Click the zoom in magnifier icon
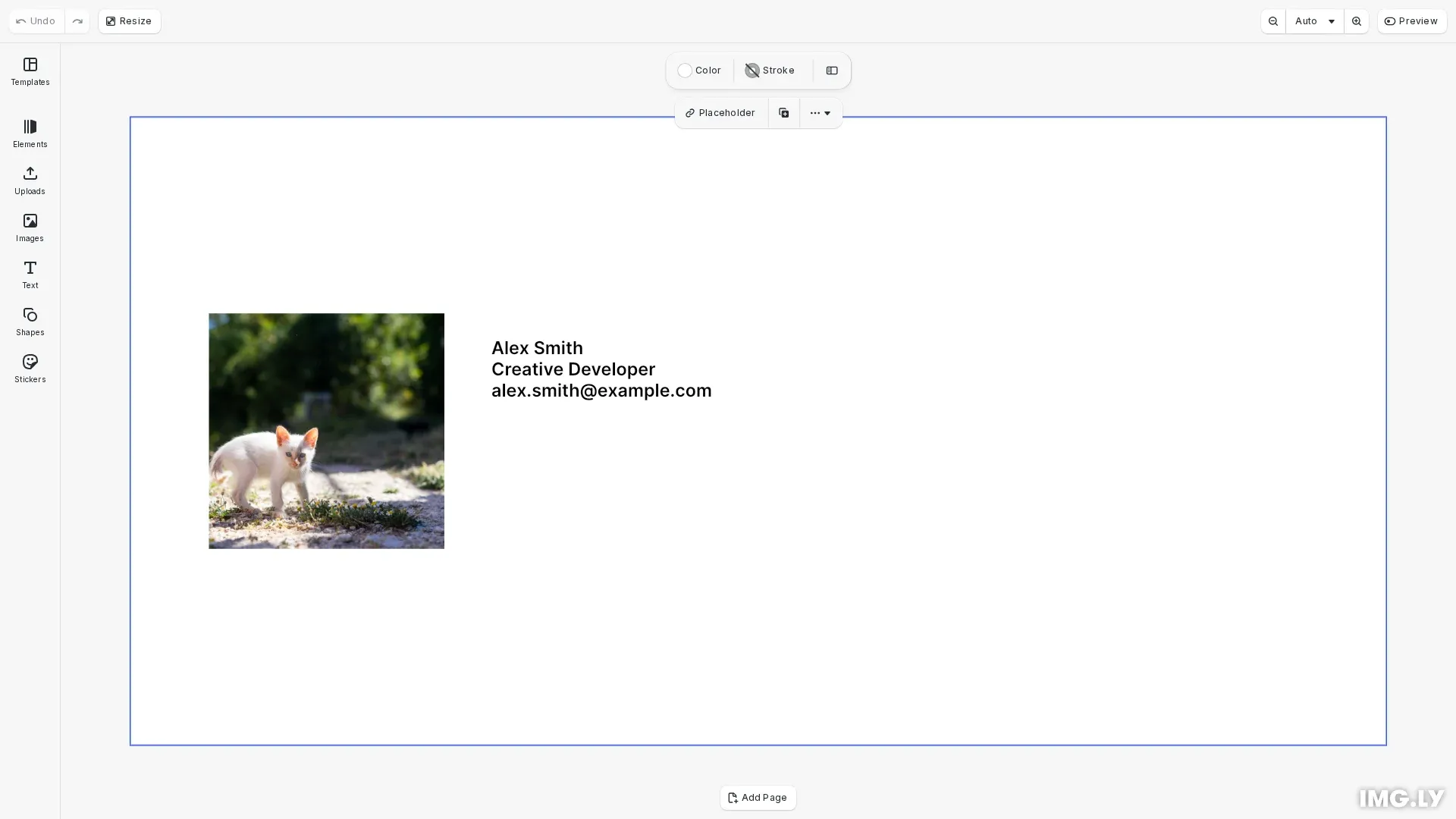Image resolution: width=1456 pixels, height=819 pixels. pos(1356,21)
